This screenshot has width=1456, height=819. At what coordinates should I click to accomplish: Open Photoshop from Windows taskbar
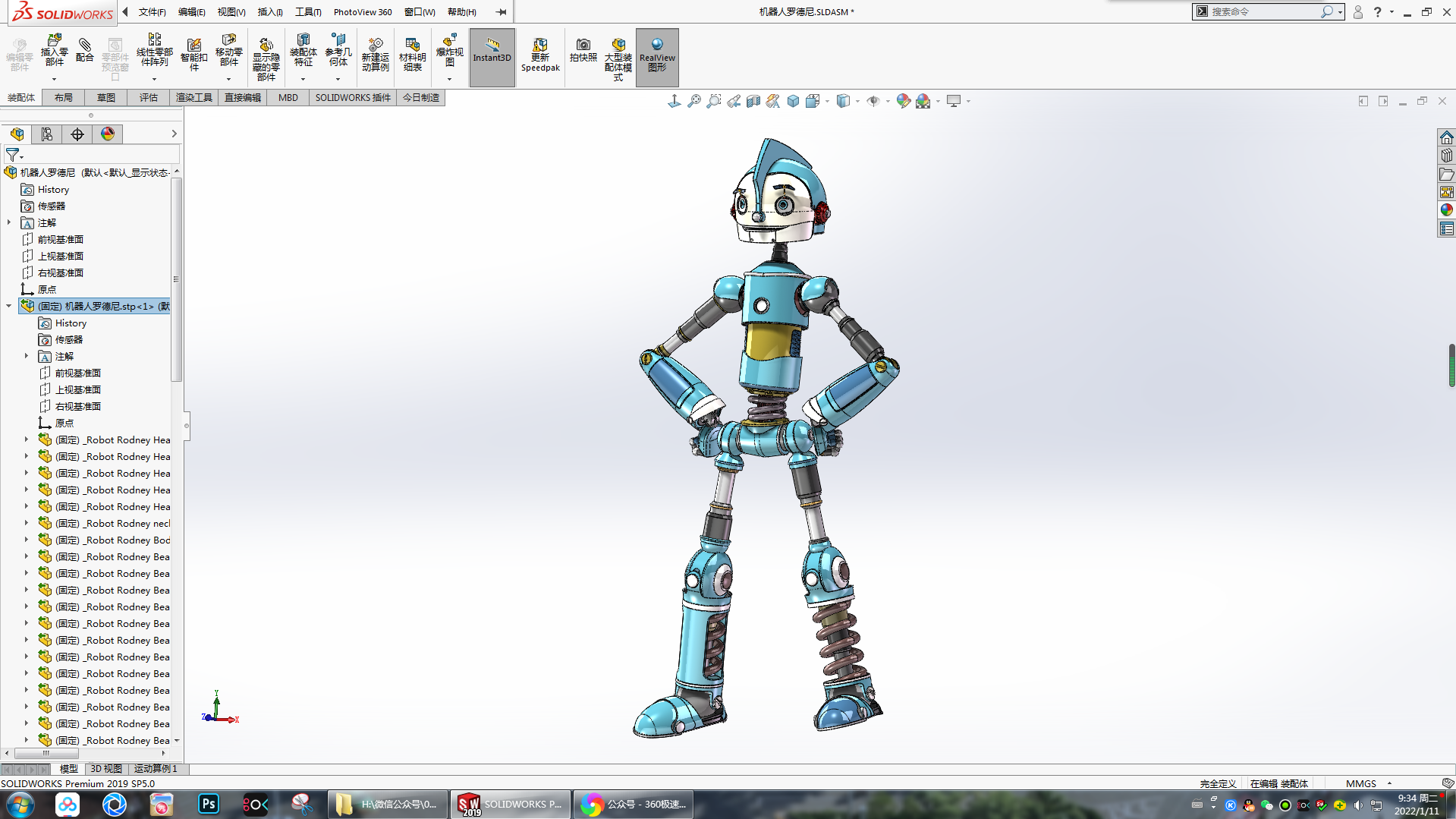click(209, 804)
